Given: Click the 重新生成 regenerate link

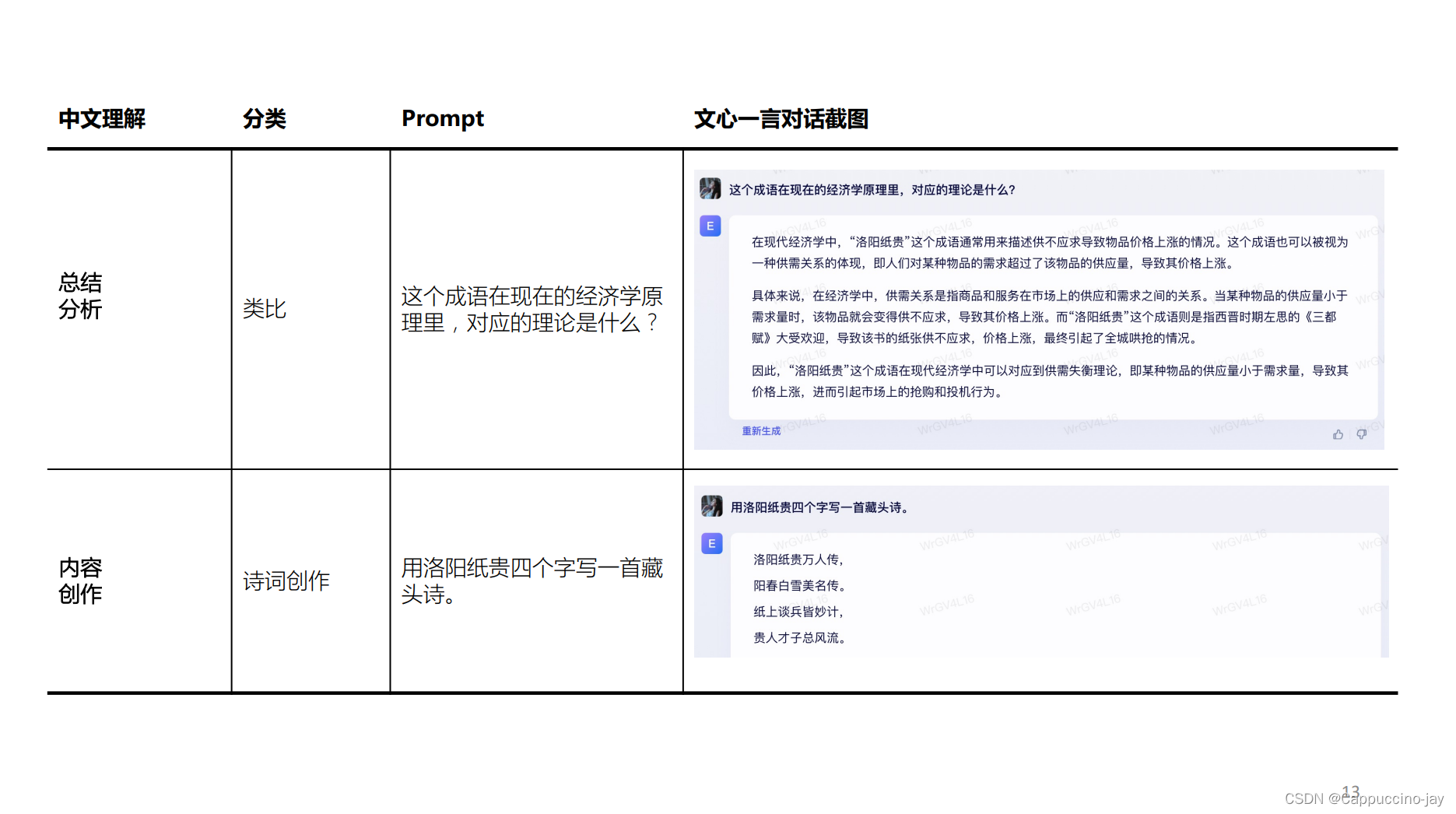Looking at the screenshot, I should coord(761,431).
